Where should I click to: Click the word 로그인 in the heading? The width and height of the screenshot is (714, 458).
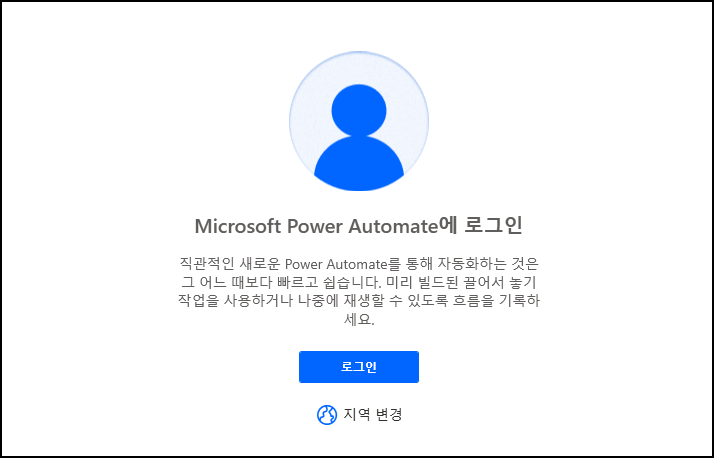point(494,226)
